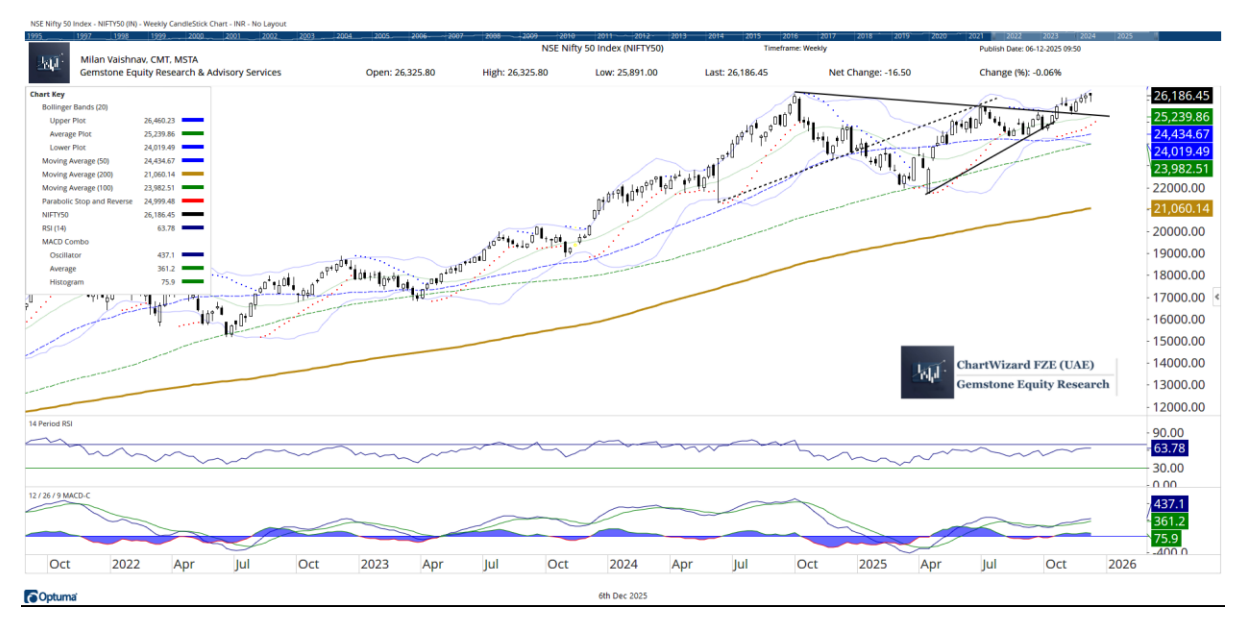Click the blue 24,019.49 price axis label
Image resolution: width=1241 pixels, height=630 pixels.
(1181, 151)
